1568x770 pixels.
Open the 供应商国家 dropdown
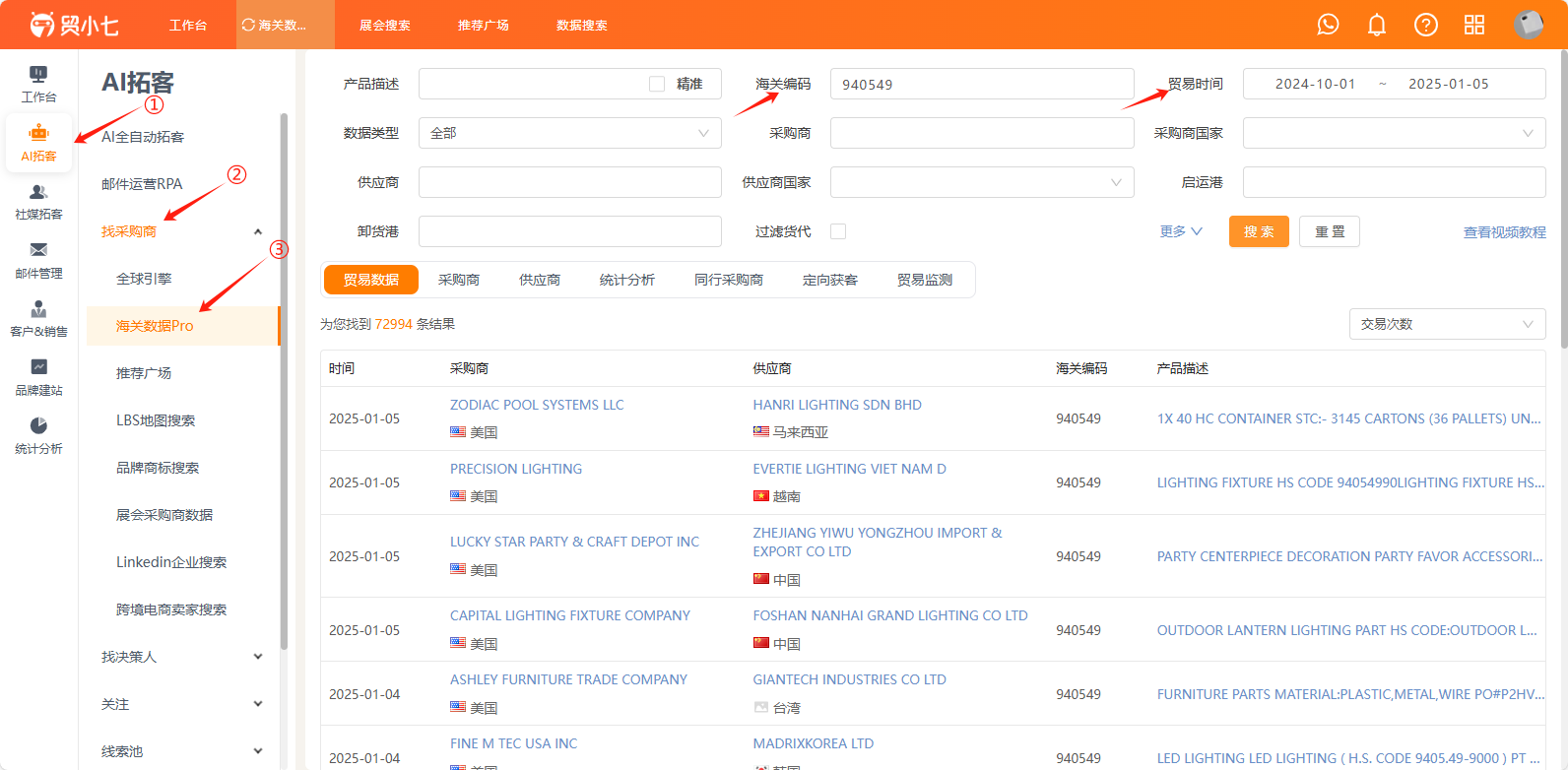(x=982, y=182)
